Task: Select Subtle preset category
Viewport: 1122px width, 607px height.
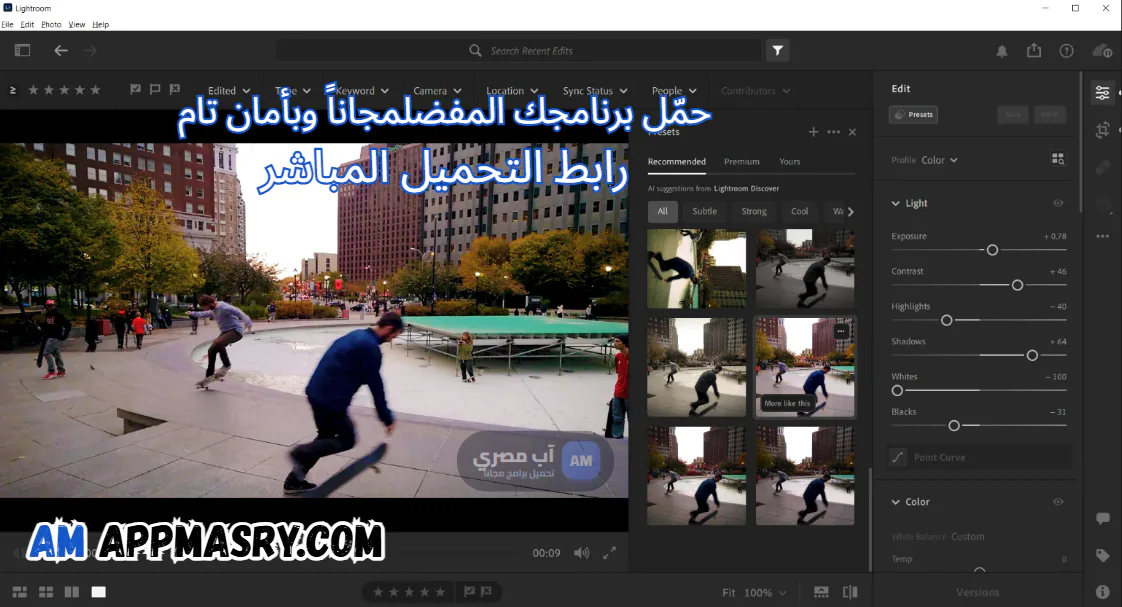Action: point(705,211)
